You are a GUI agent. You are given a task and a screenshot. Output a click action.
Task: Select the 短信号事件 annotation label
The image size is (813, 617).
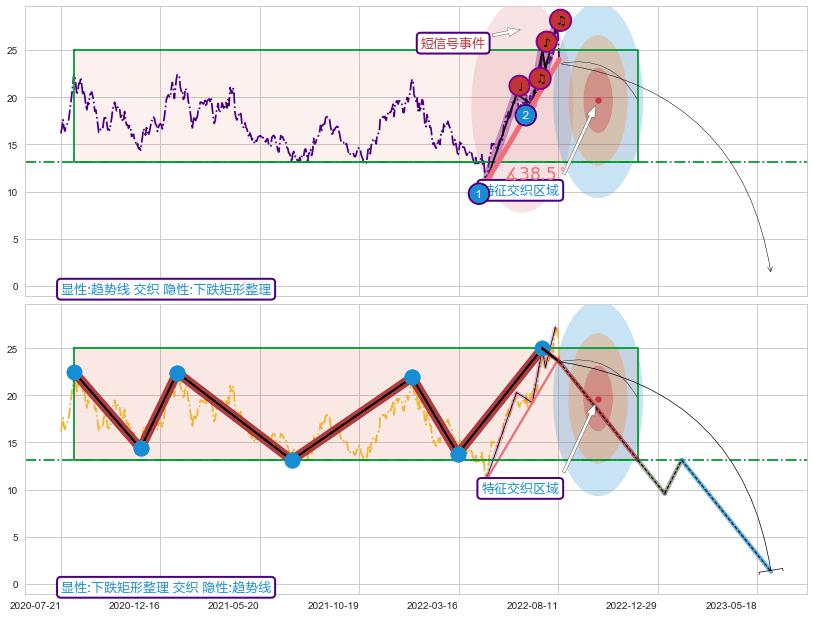tap(453, 43)
